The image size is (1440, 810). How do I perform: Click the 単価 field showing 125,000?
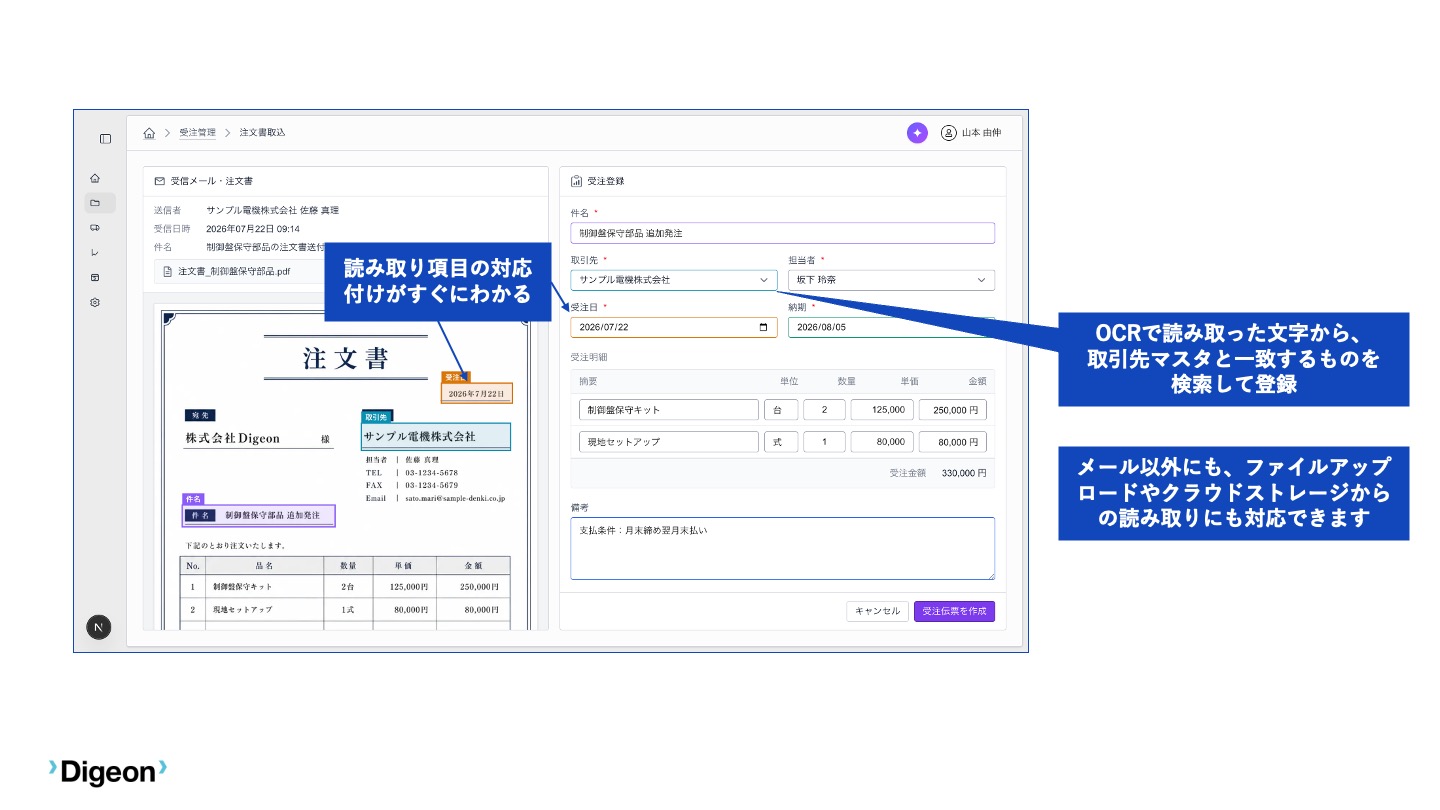click(x=882, y=409)
